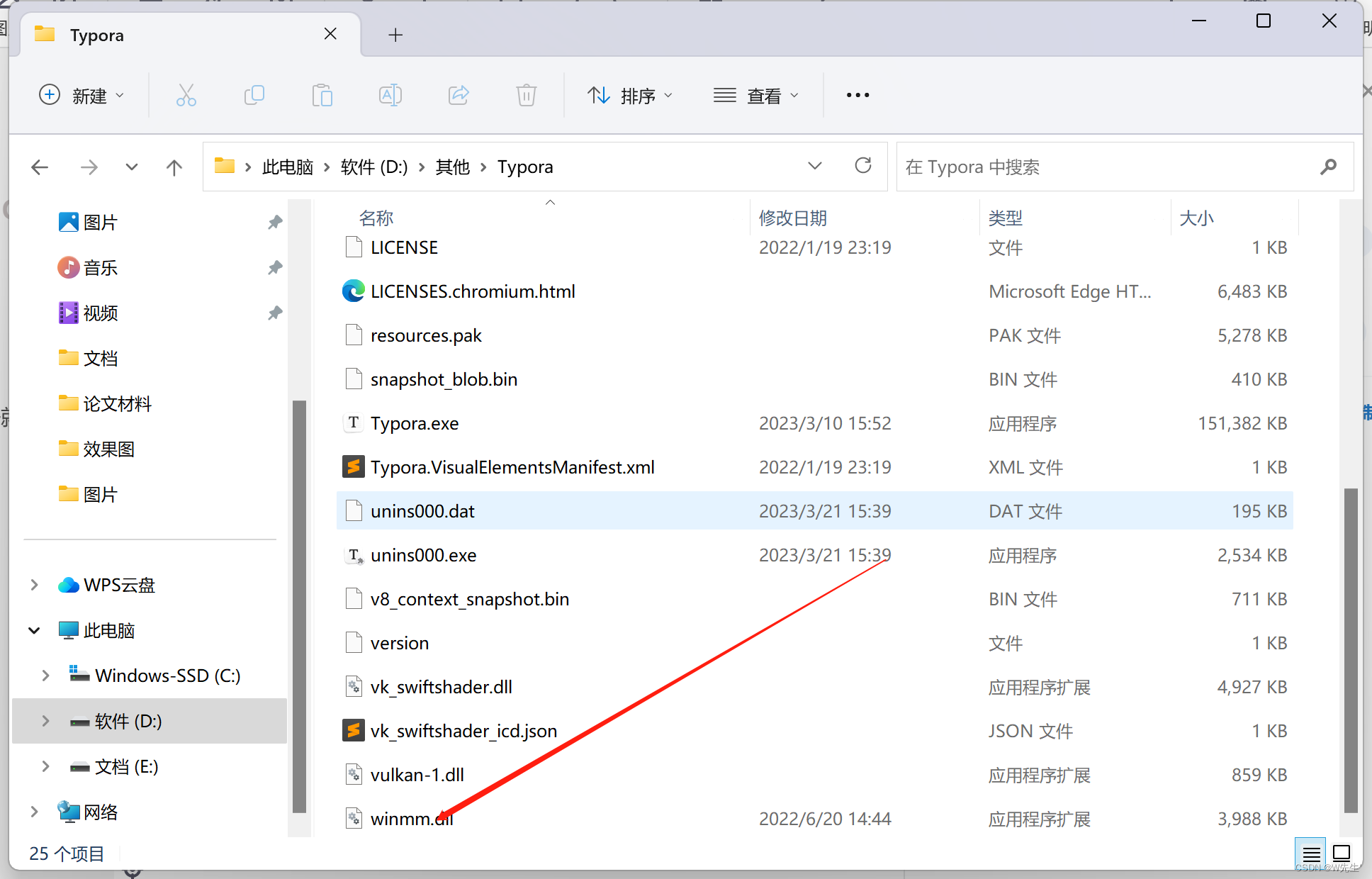Open the 排序 sort dropdown
This screenshot has height=879, width=1372.
click(630, 95)
